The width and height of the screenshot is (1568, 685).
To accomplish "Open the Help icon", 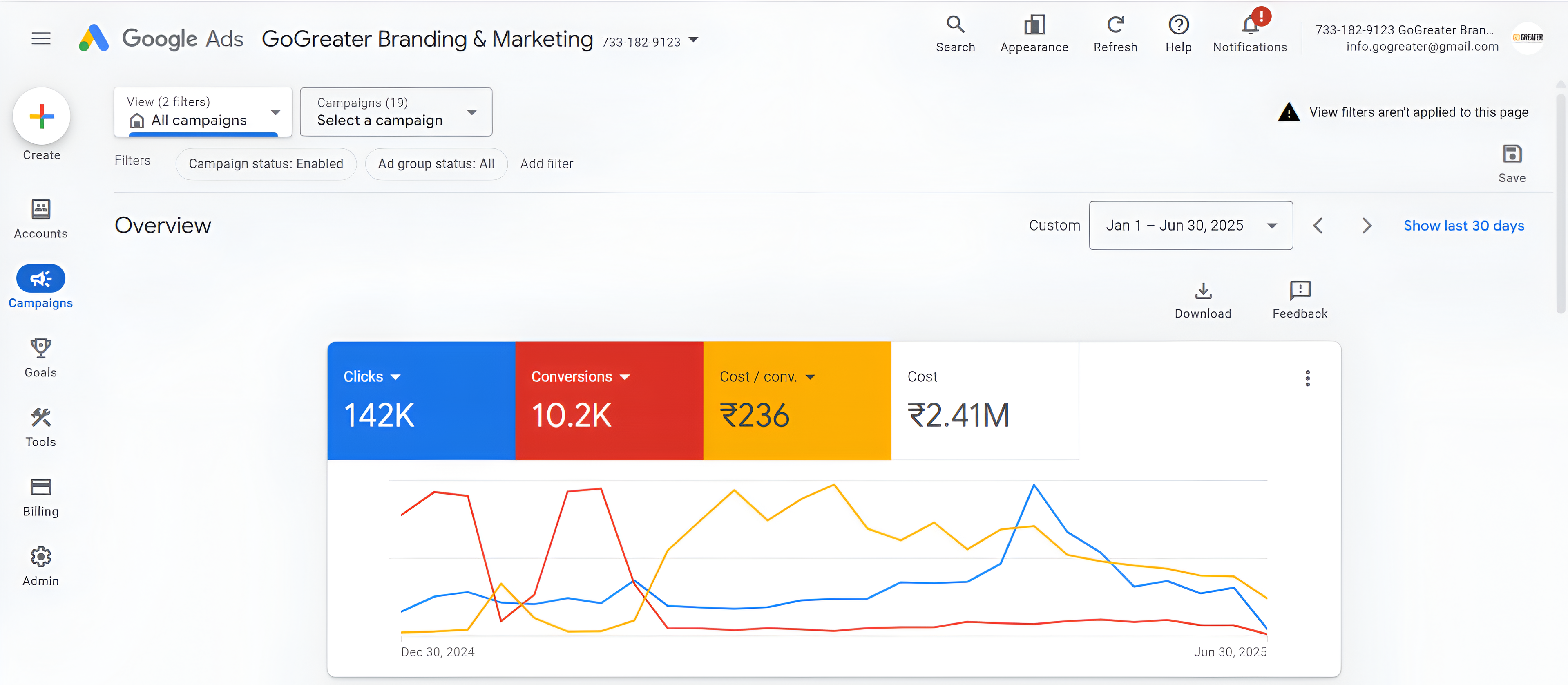I will pyautogui.click(x=1178, y=25).
